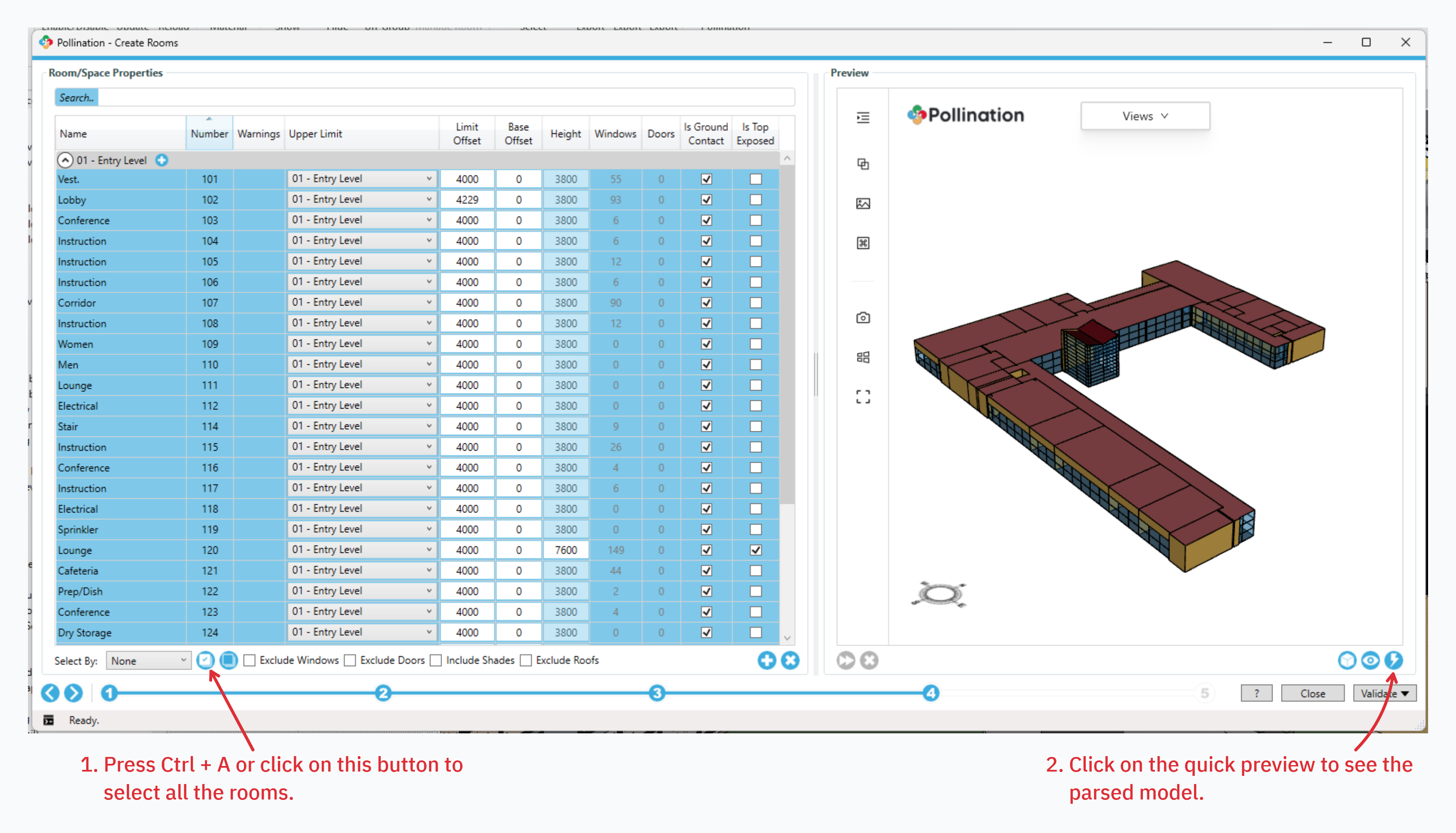Open the Select By dropdown
The height and width of the screenshot is (833, 1456).
tap(148, 661)
